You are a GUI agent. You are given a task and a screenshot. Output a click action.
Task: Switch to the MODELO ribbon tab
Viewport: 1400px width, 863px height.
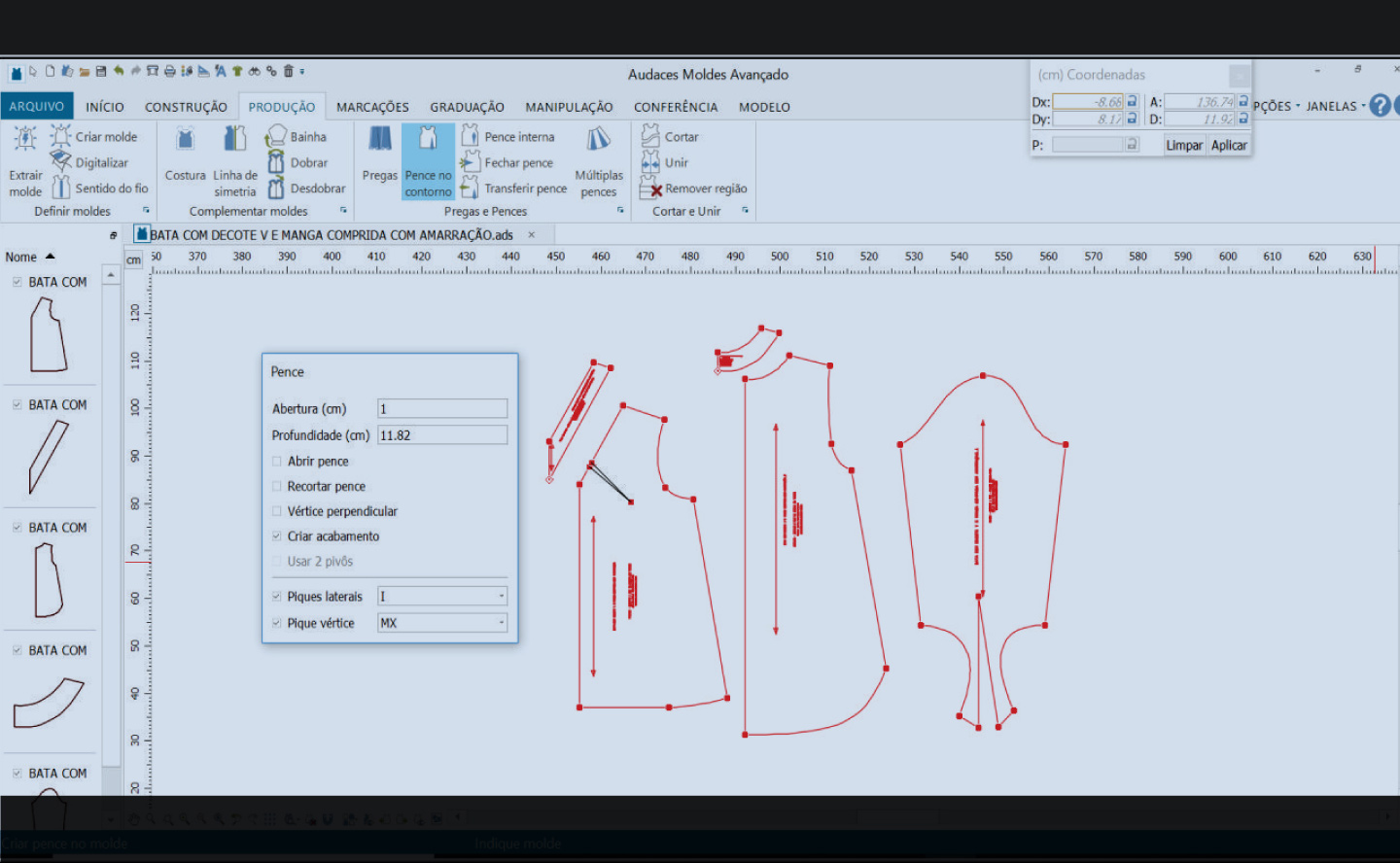(764, 107)
